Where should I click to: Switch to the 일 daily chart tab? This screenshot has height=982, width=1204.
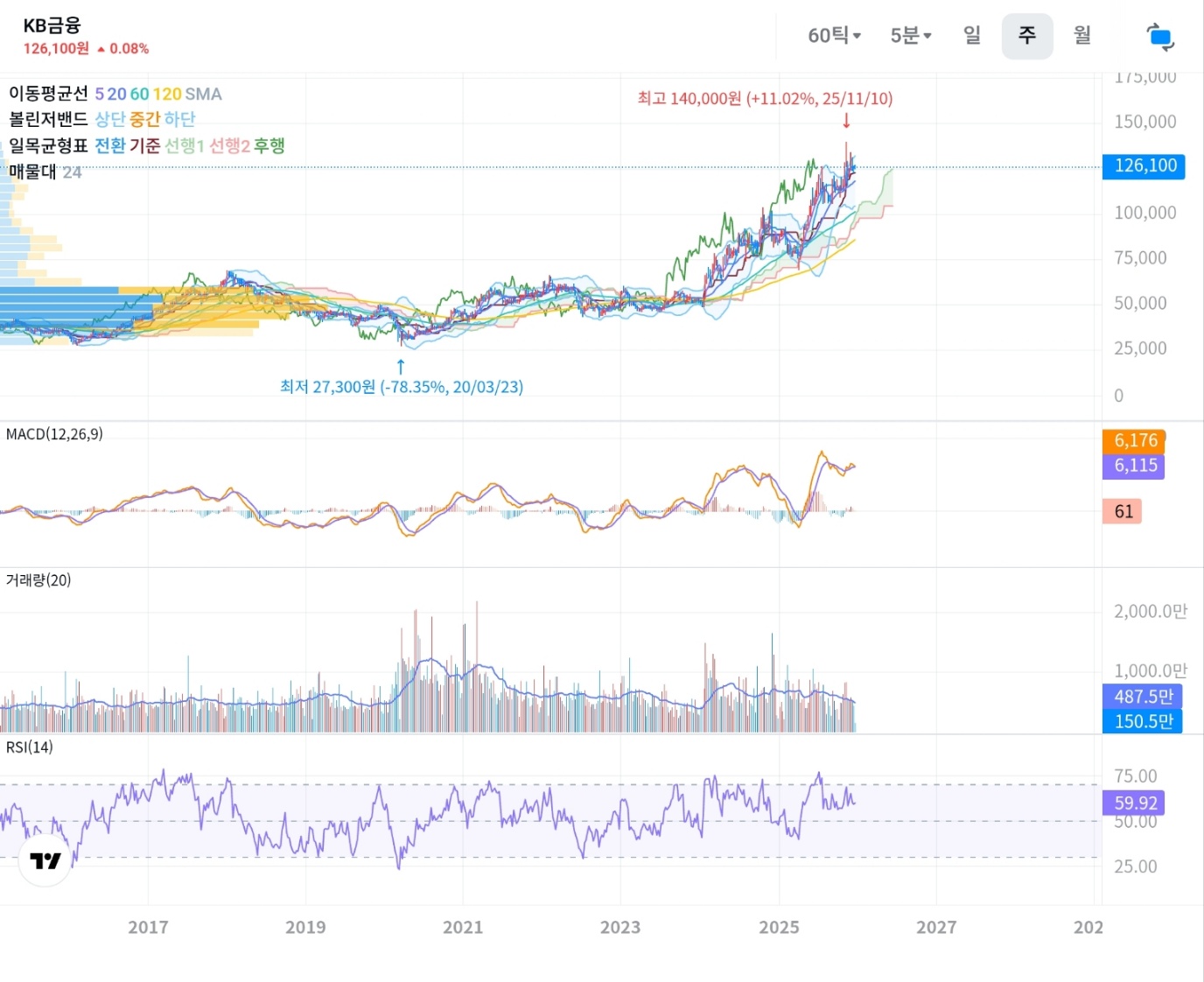tap(972, 36)
